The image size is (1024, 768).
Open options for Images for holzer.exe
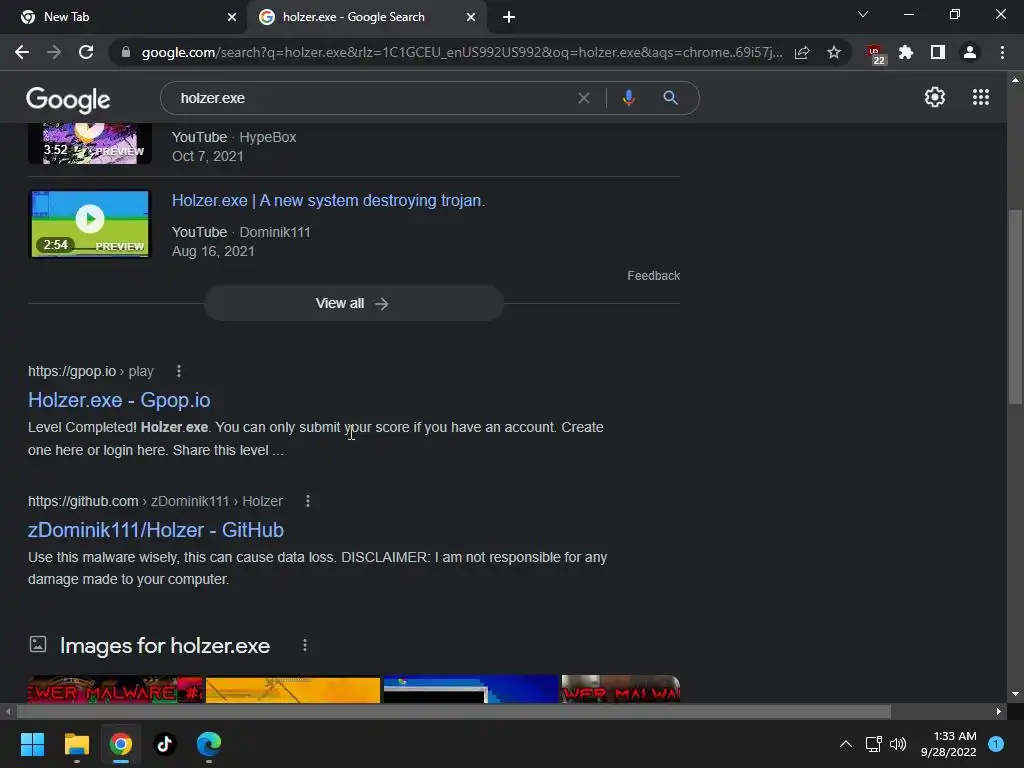(x=304, y=645)
